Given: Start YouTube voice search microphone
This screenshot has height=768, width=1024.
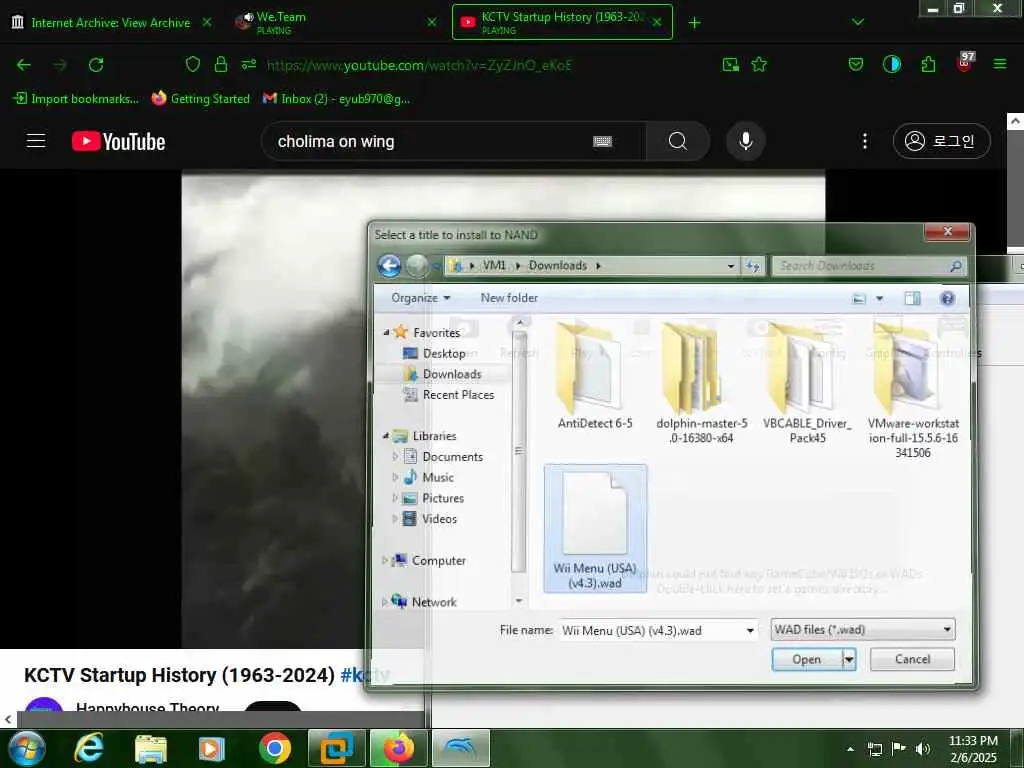Looking at the screenshot, I should tap(746, 141).
